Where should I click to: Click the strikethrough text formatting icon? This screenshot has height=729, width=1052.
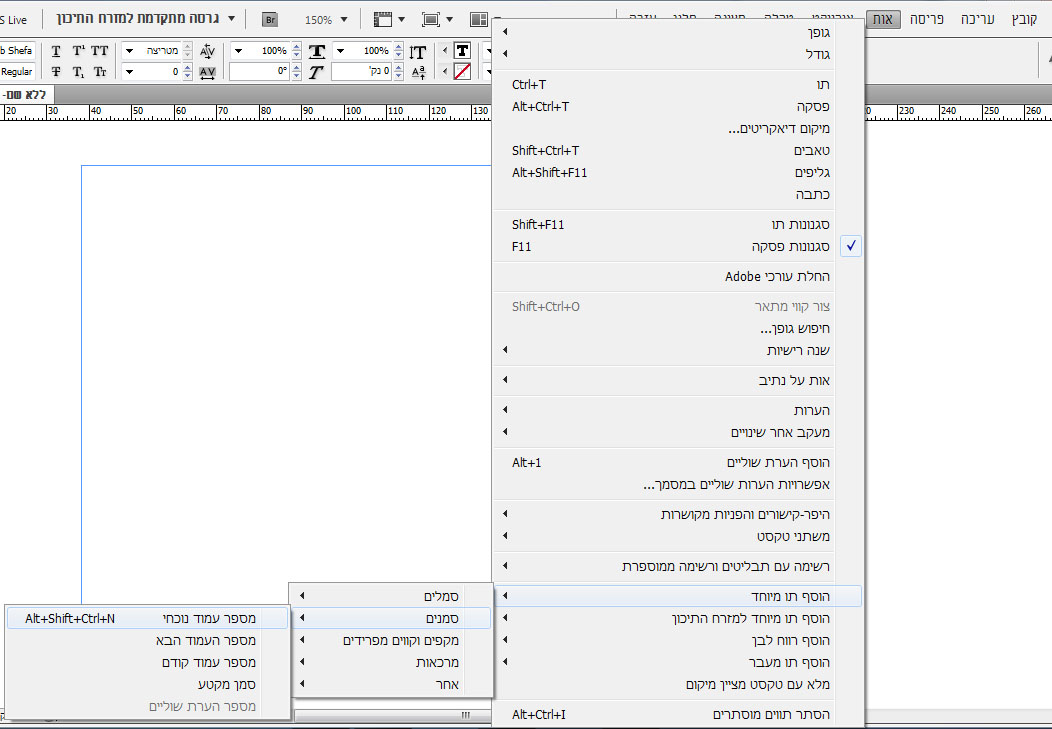click(x=56, y=71)
